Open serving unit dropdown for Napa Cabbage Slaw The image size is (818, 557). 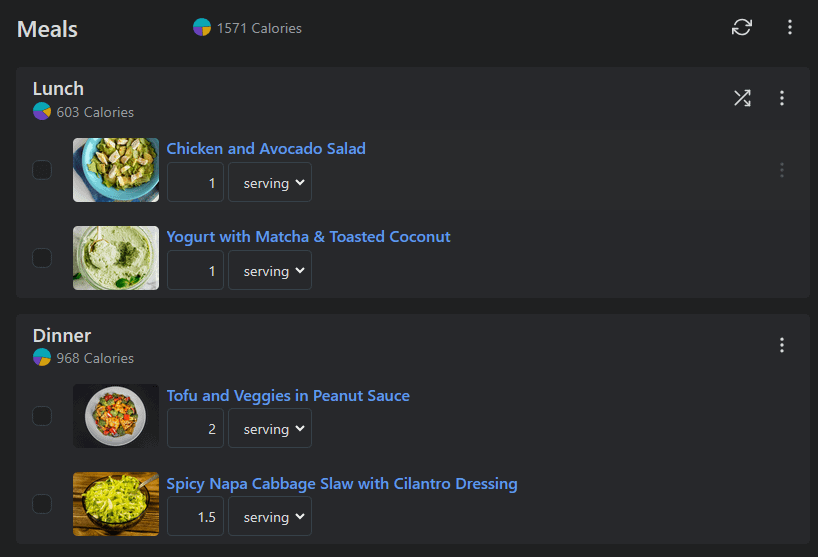[270, 517]
